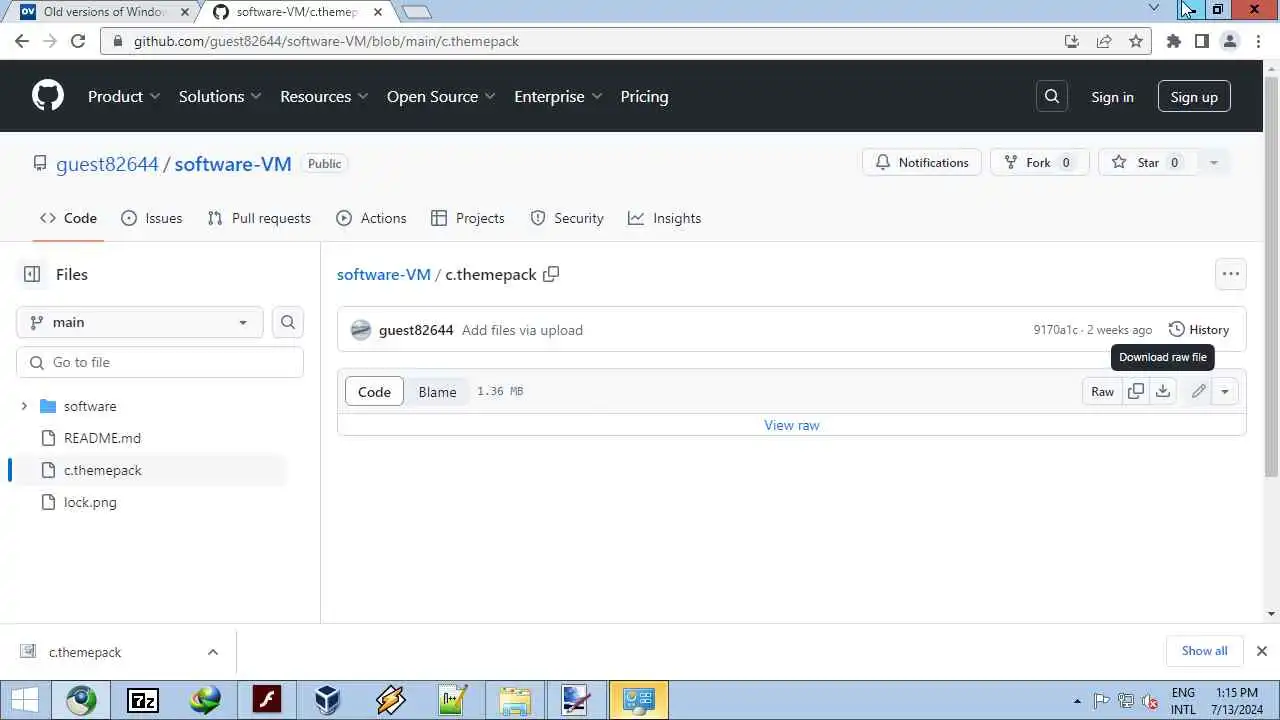Expand the Product menu
1280x720 pixels.
pos(124,96)
